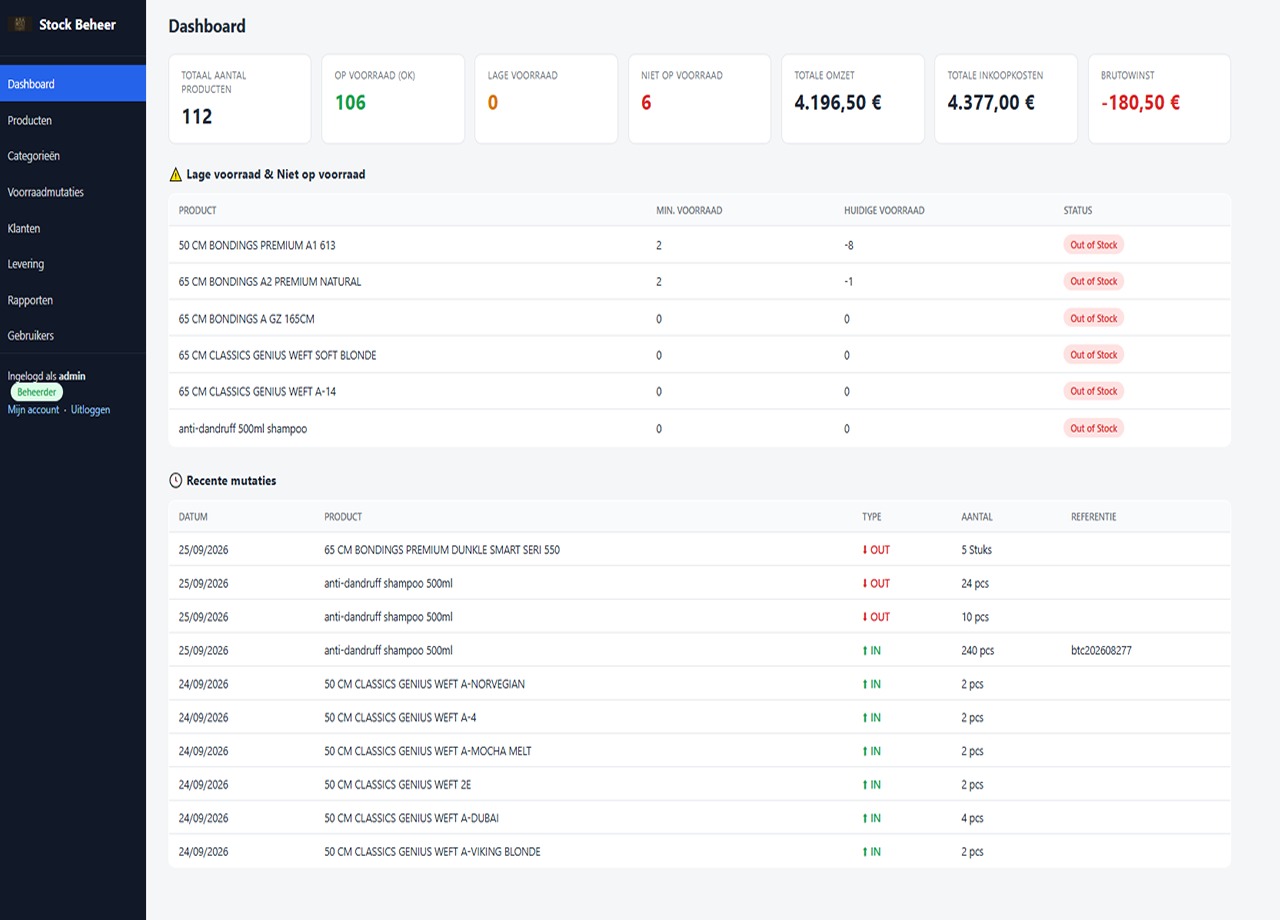Viewport: 1280px width, 920px height.
Task: Click 65 CM BONDINGS A2 PREMIUM NATURAL
Action: 270,282
